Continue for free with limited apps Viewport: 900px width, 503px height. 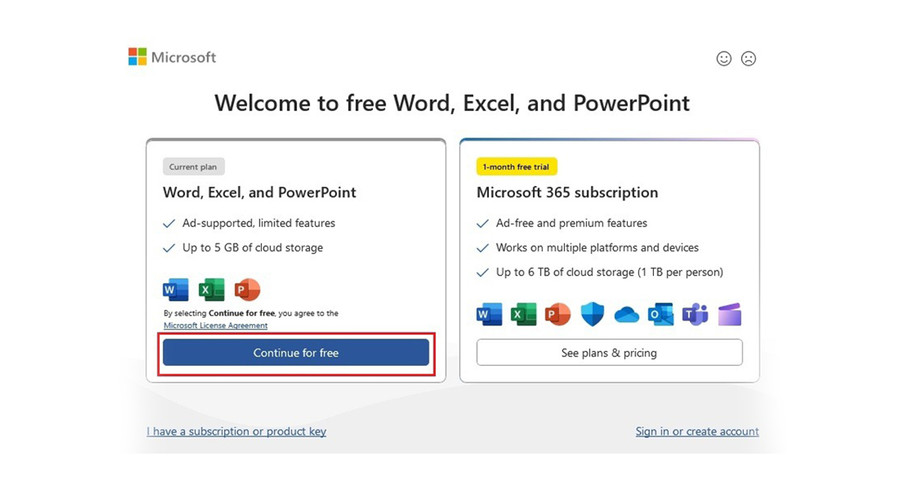(x=296, y=353)
